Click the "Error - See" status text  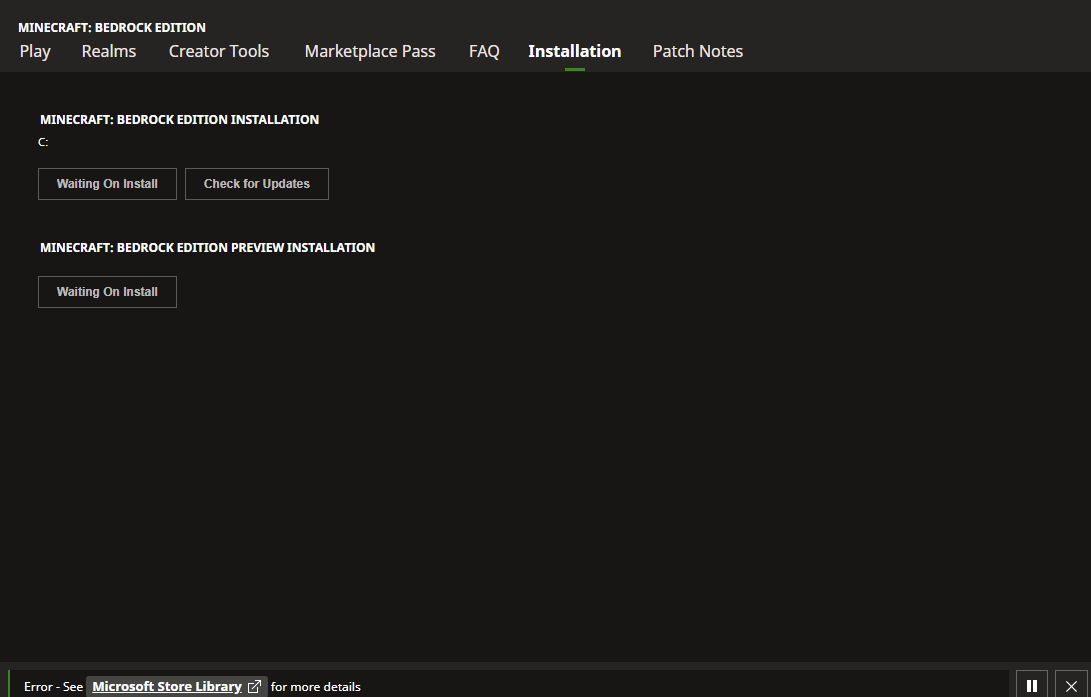point(53,687)
